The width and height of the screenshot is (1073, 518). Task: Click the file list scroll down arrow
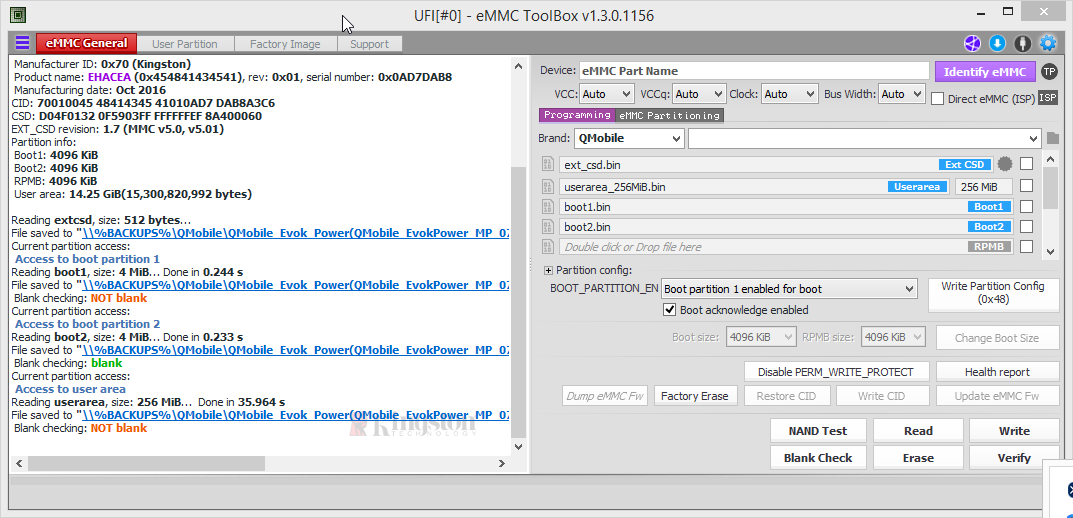point(1050,252)
